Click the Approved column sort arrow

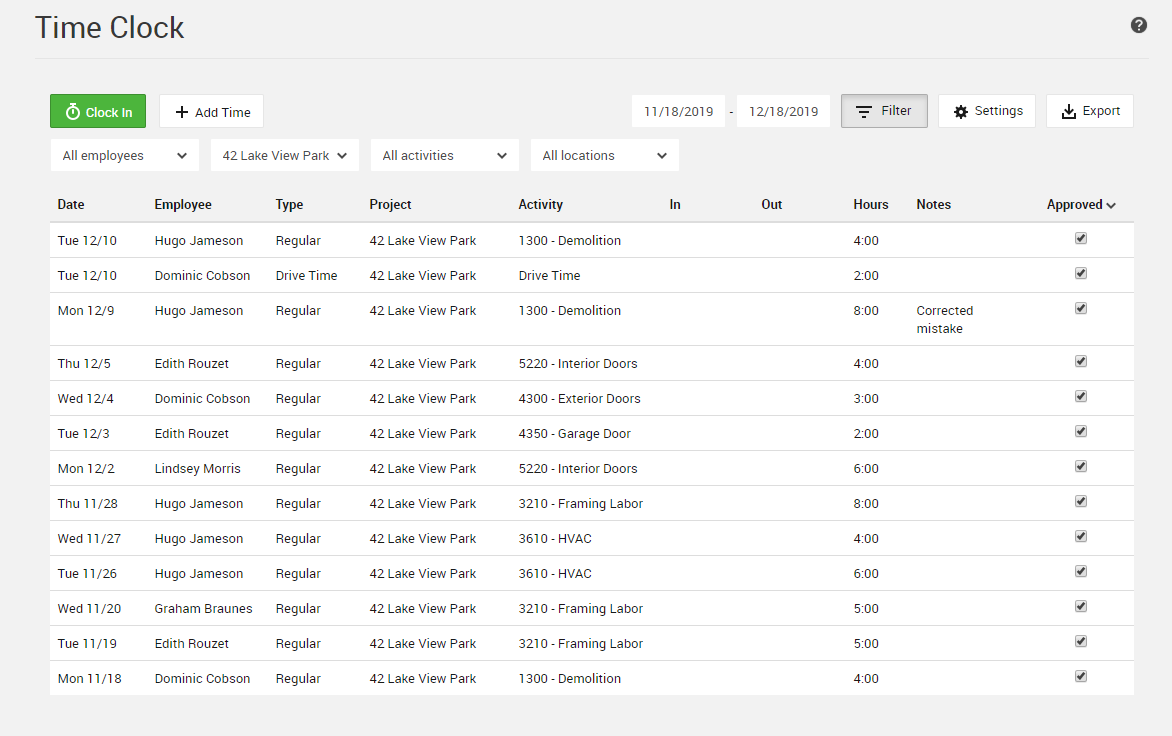1111,205
